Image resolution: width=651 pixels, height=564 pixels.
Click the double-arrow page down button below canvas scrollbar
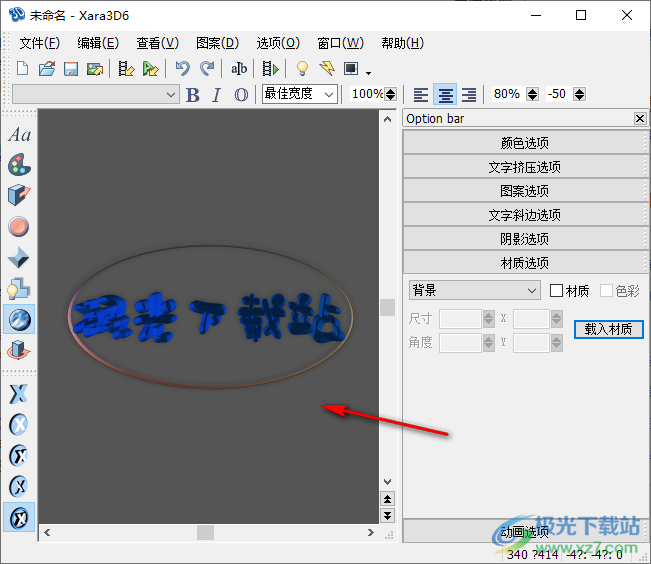pyautogui.click(x=387, y=516)
